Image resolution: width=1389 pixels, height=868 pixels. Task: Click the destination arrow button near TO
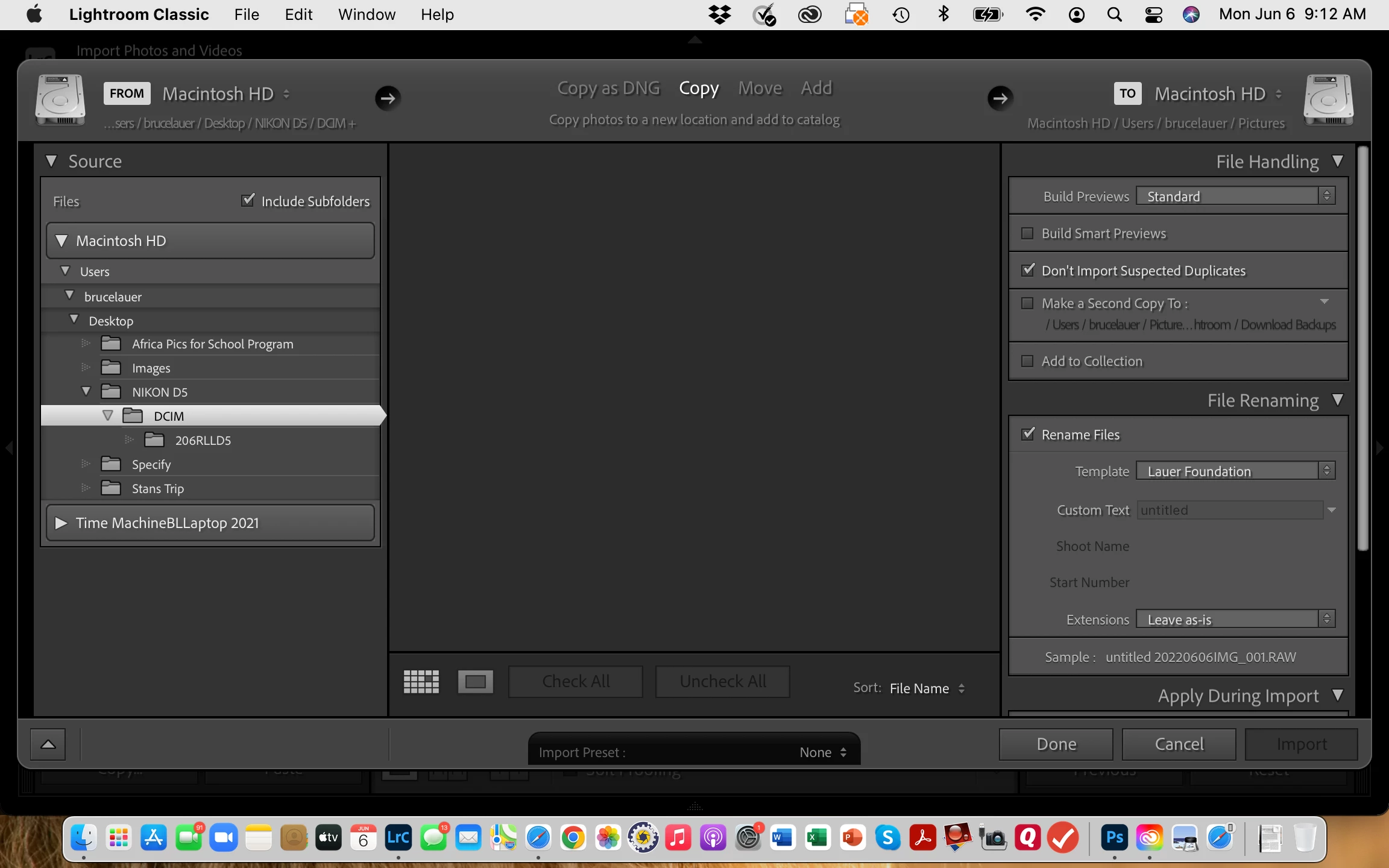tap(1000, 98)
